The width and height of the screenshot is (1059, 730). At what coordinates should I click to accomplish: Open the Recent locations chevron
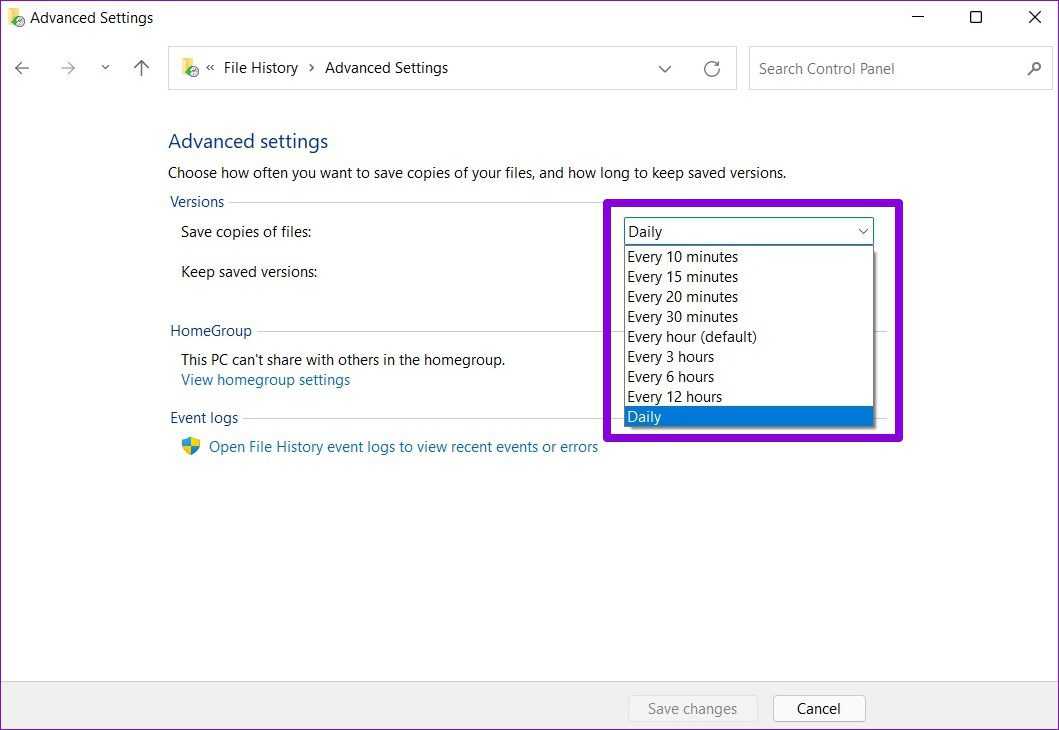point(105,68)
